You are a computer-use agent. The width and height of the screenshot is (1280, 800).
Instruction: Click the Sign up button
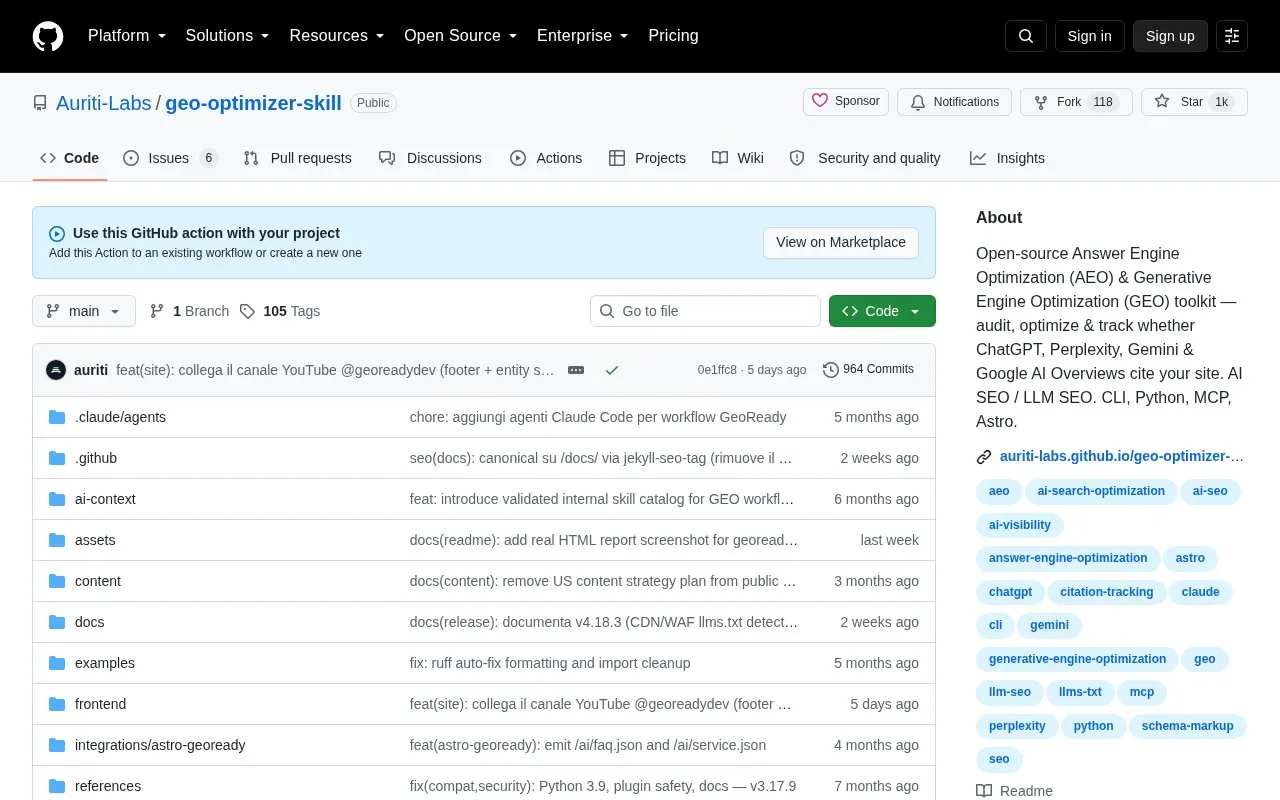[1170, 36]
